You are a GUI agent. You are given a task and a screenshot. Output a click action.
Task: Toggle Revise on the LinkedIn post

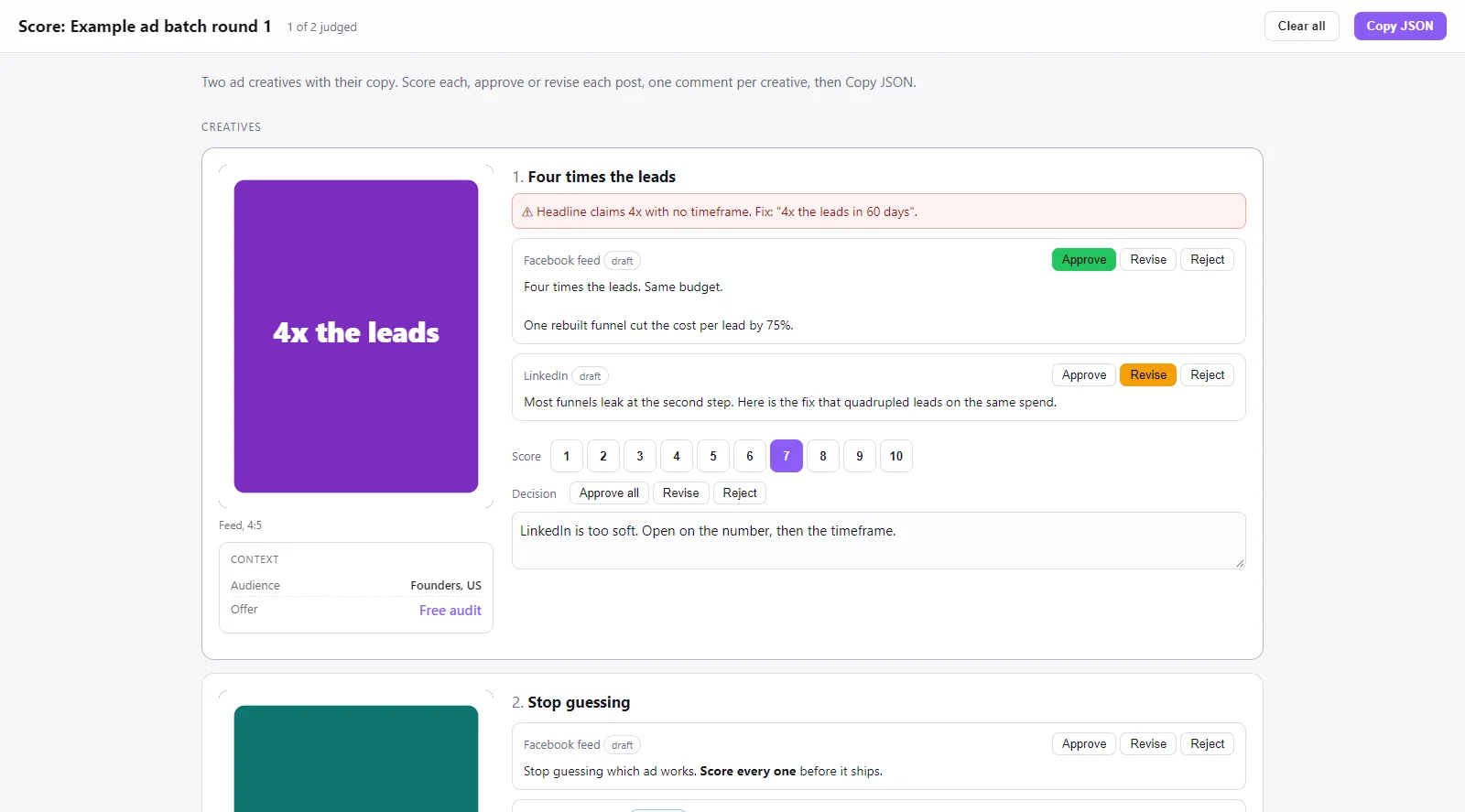tap(1148, 375)
